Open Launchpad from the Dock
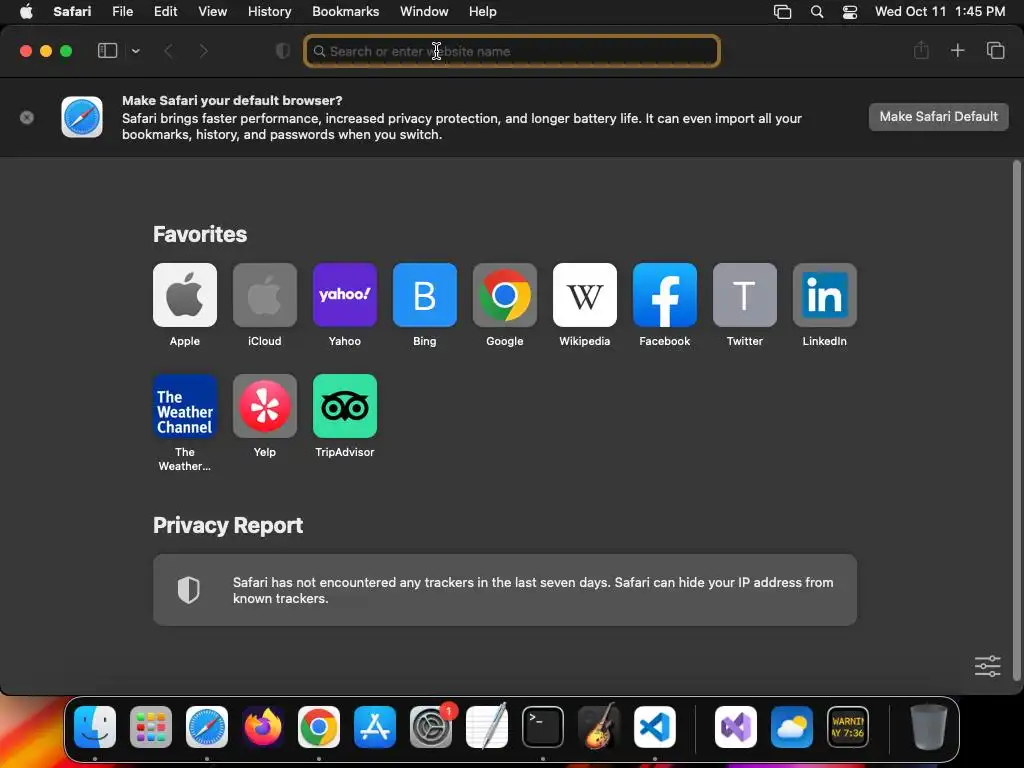Image resolution: width=1024 pixels, height=768 pixels. pyautogui.click(x=151, y=727)
